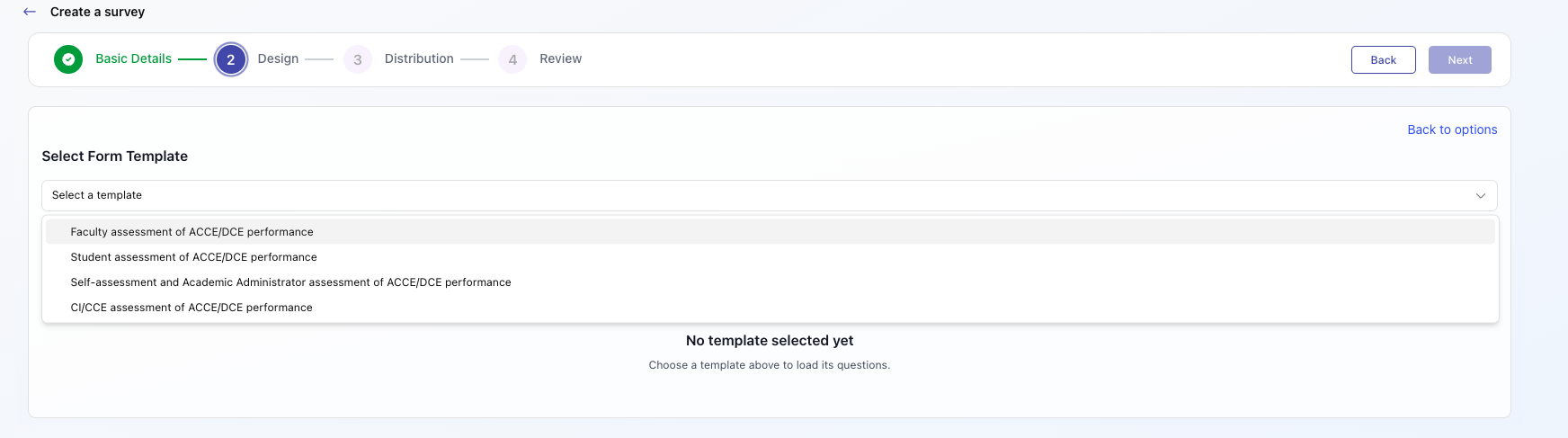Screen dimensions: 1568x438
Task: Click the step 3 circle icon
Action: pyautogui.click(x=358, y=59)
